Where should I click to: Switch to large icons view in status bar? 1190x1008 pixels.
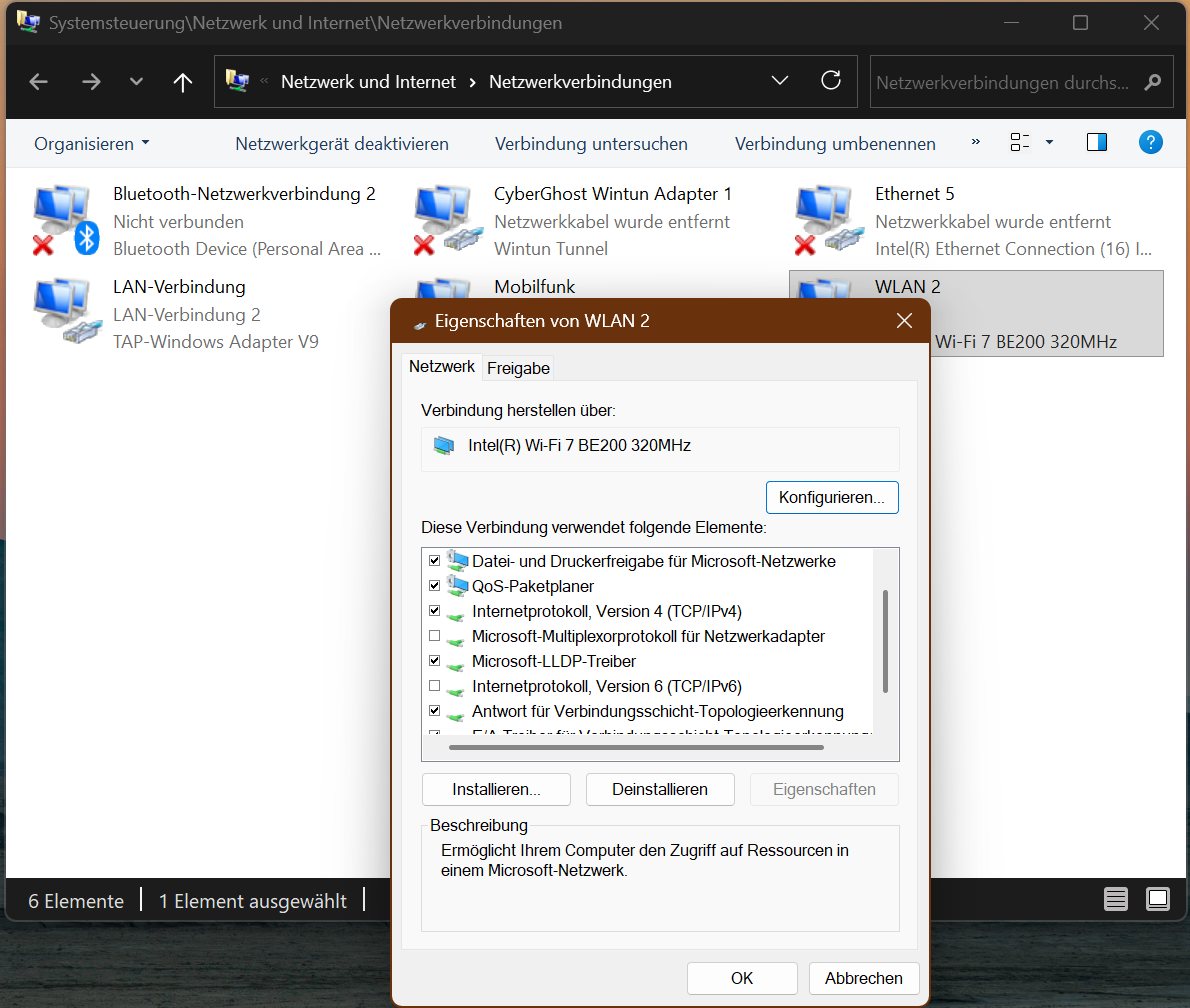click(x=1158, y=899)
